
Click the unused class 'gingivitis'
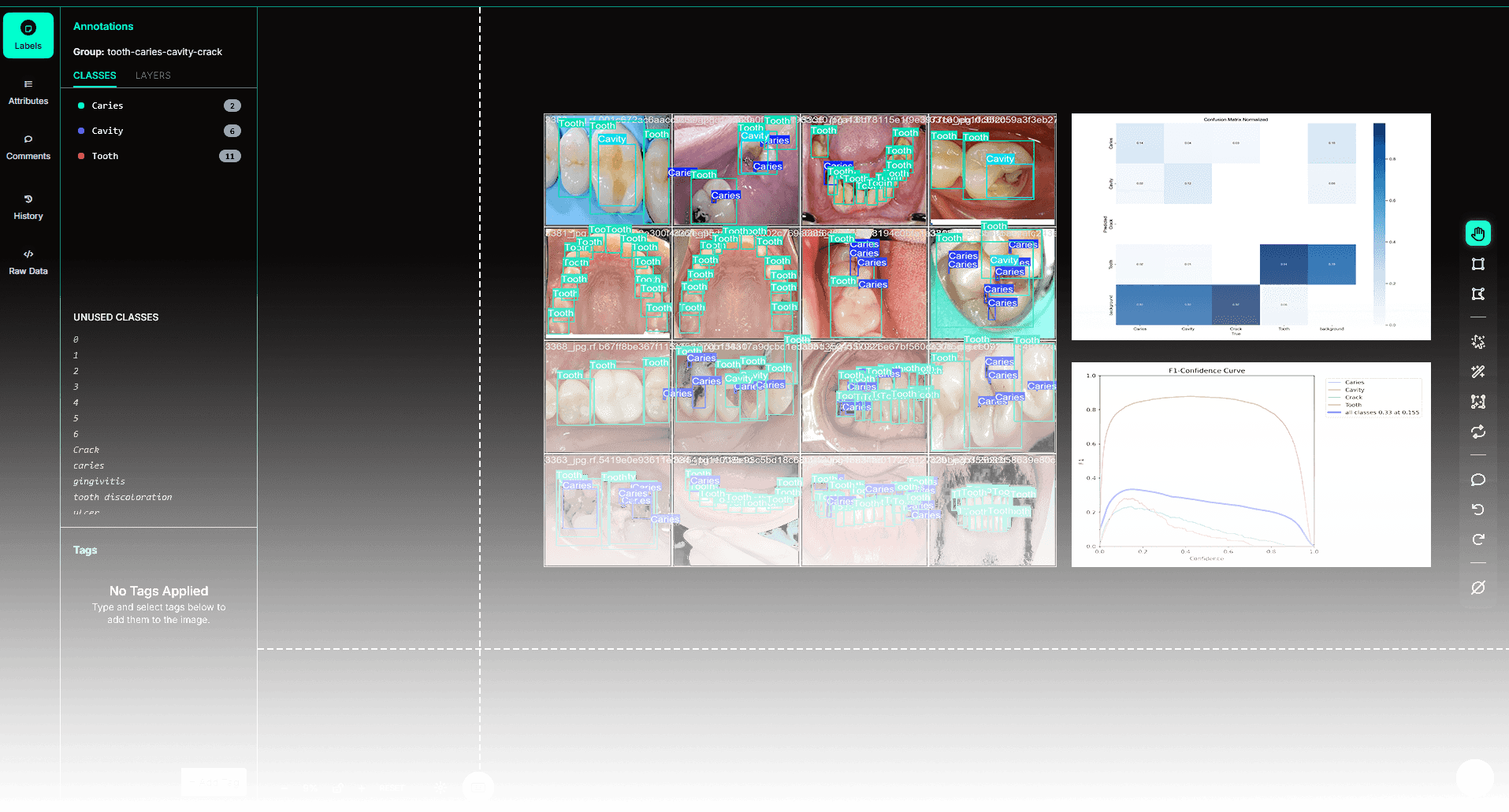99,481
